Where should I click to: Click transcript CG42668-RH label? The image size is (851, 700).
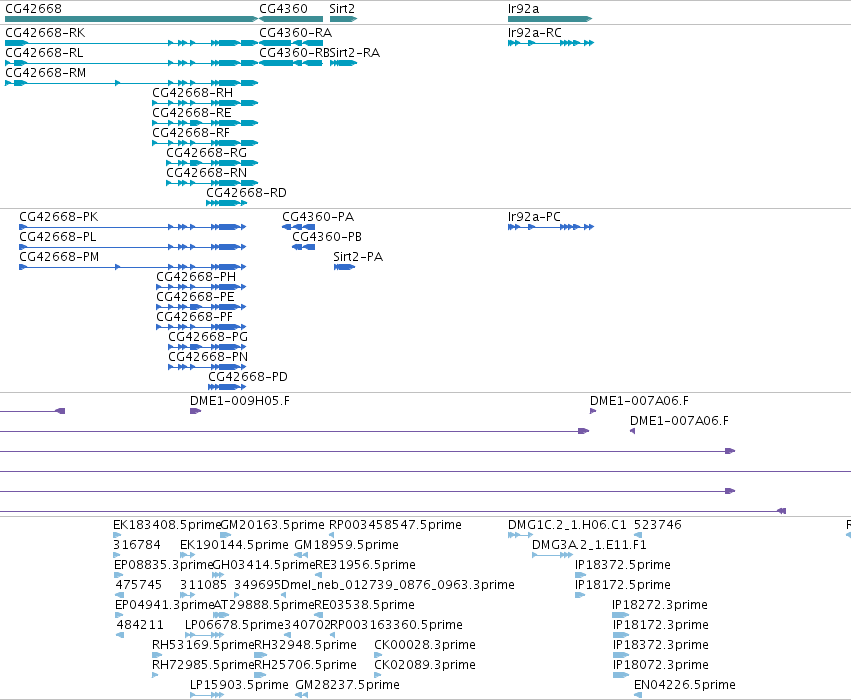point(192,93)
